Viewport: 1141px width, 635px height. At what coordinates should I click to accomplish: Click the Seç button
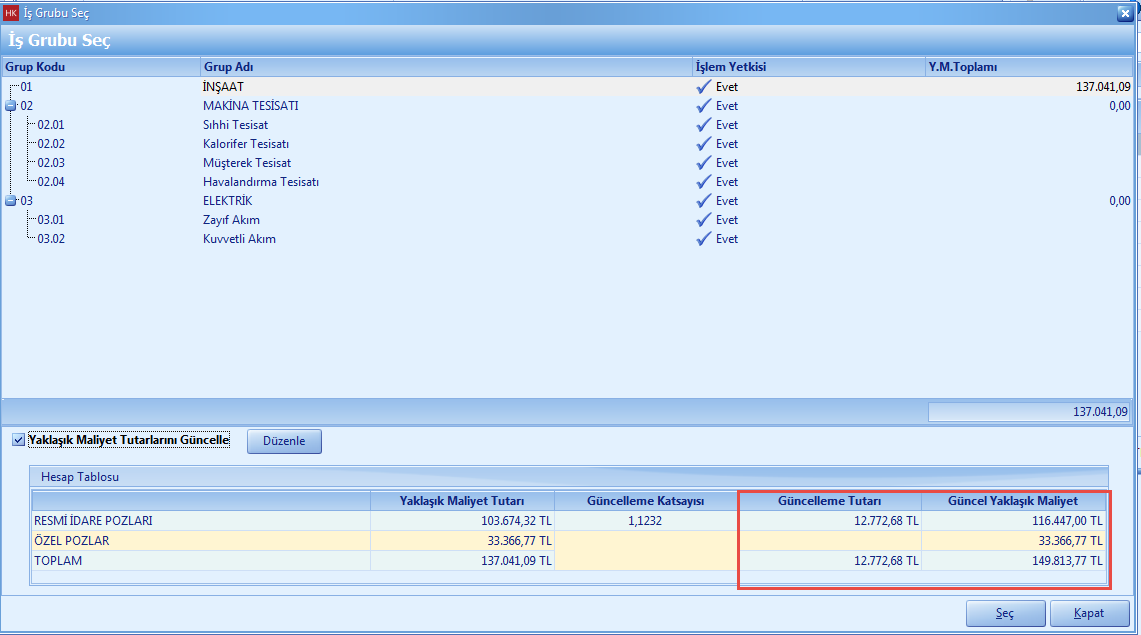click(x=1005, y=613)
